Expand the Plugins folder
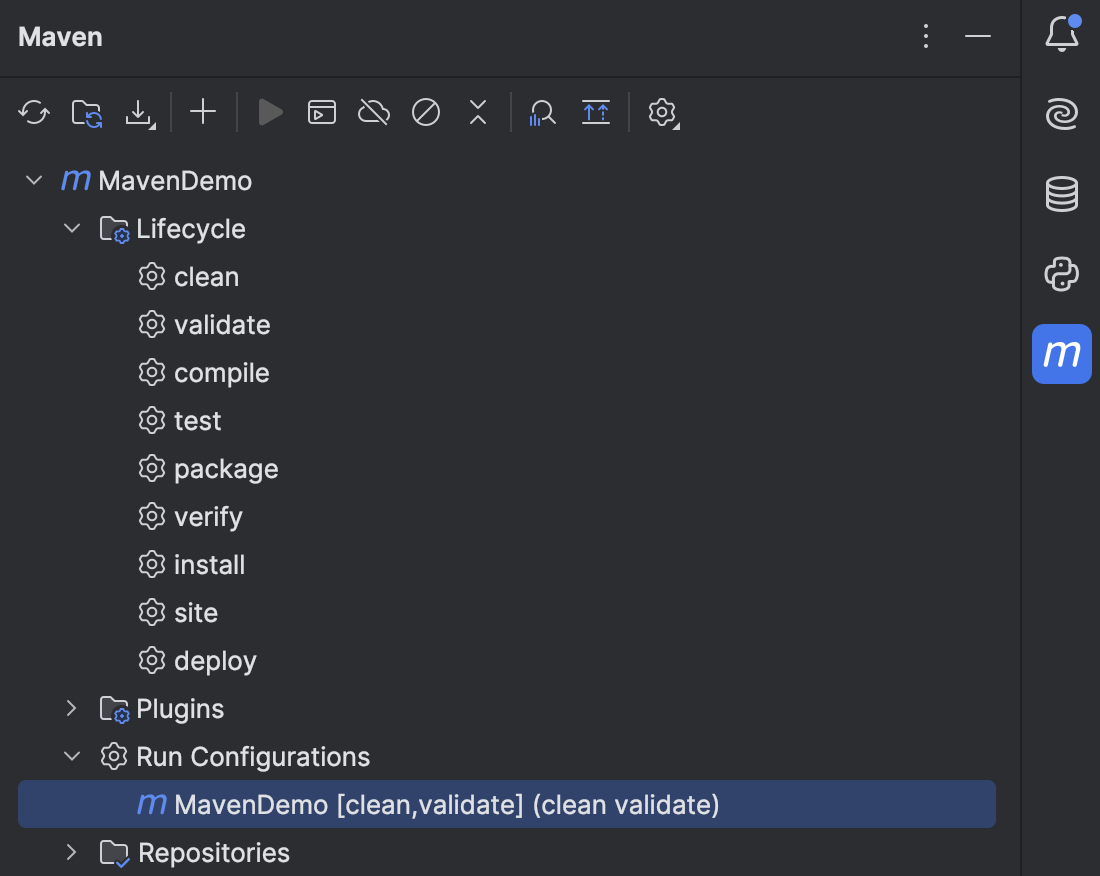 (x=71, y=708)
